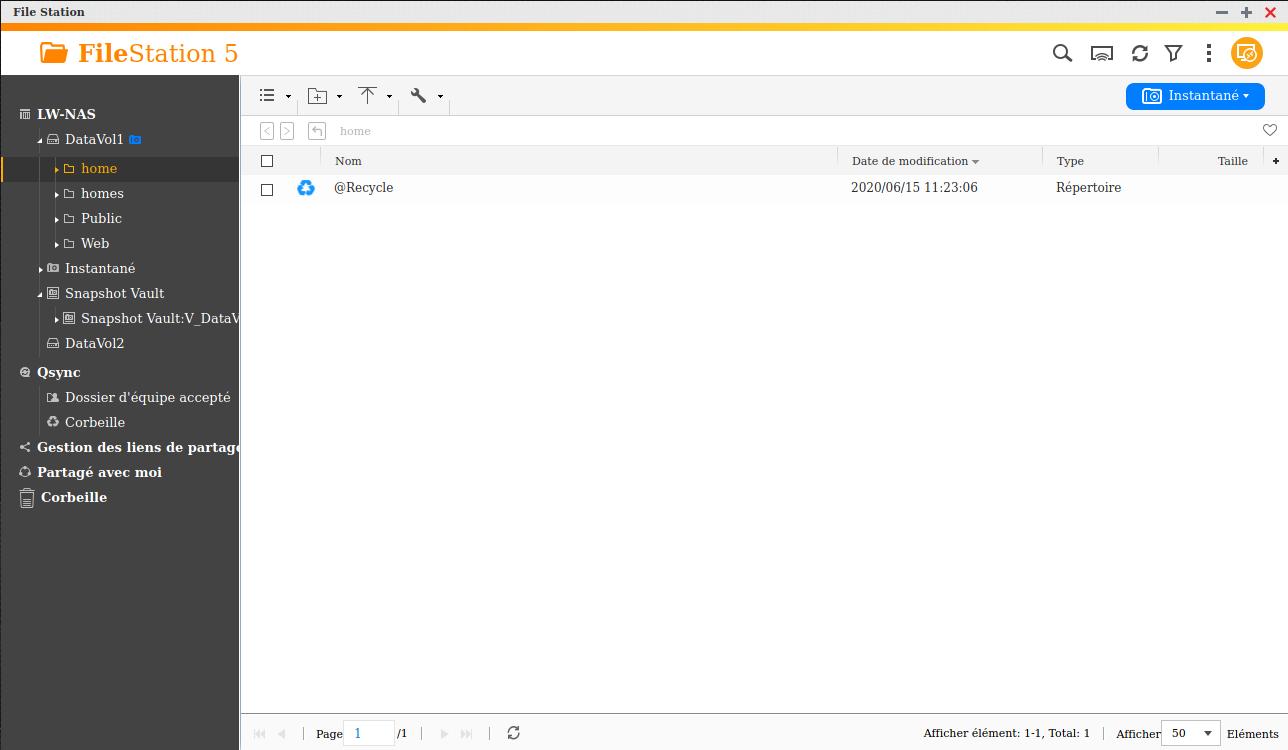Open the Instantané dropdown button

point(1195,96)
